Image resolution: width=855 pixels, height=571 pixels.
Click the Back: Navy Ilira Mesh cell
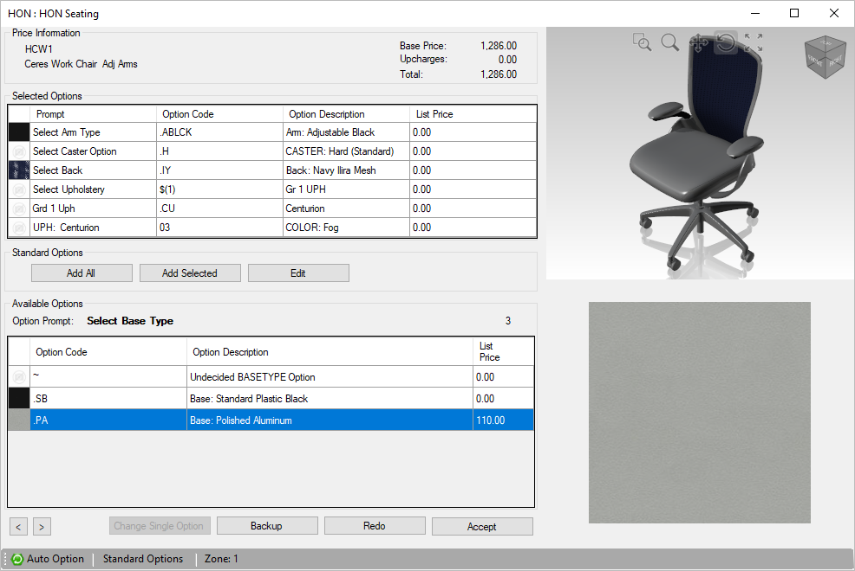click(x=346, y=170)
